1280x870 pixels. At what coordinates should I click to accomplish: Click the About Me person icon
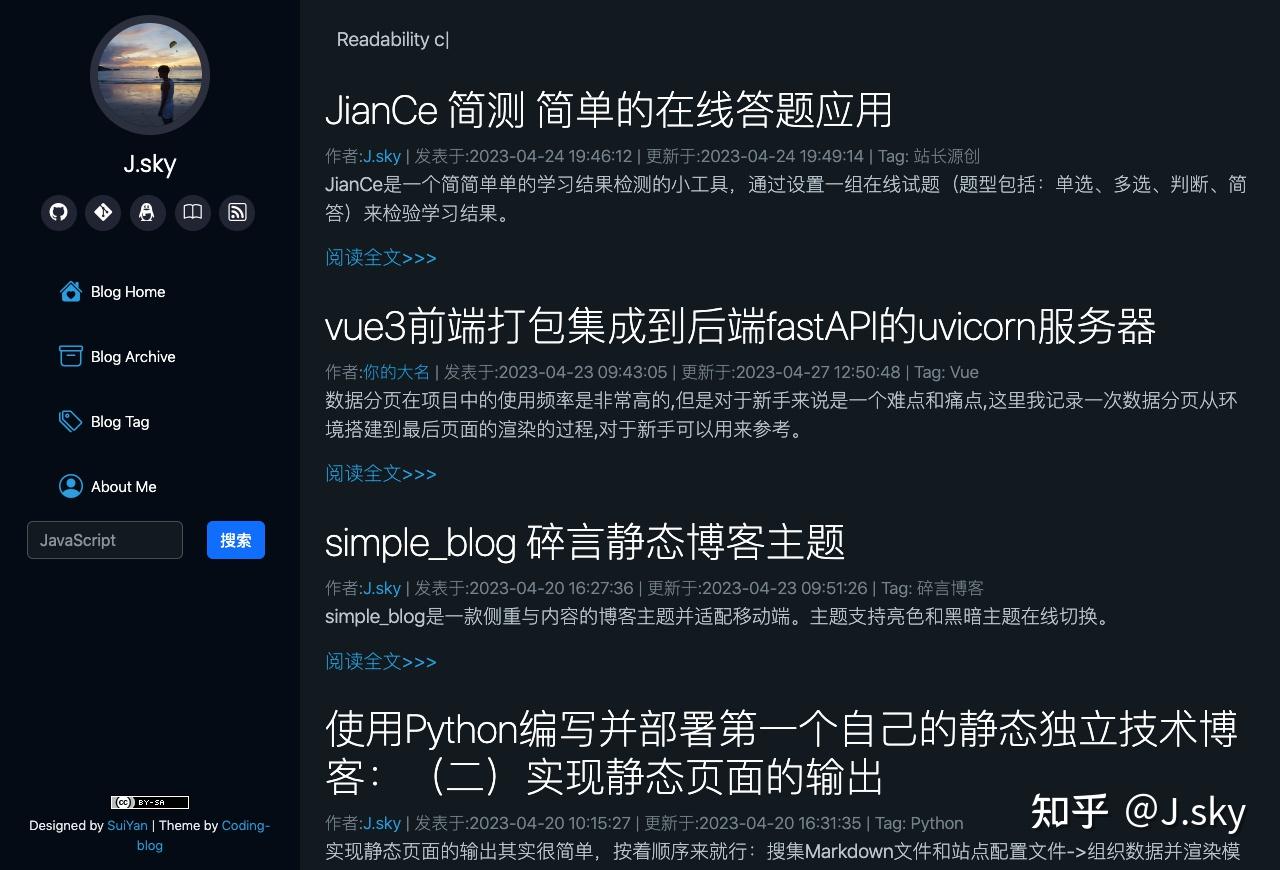pyautogui.click(x=71, y=486)
